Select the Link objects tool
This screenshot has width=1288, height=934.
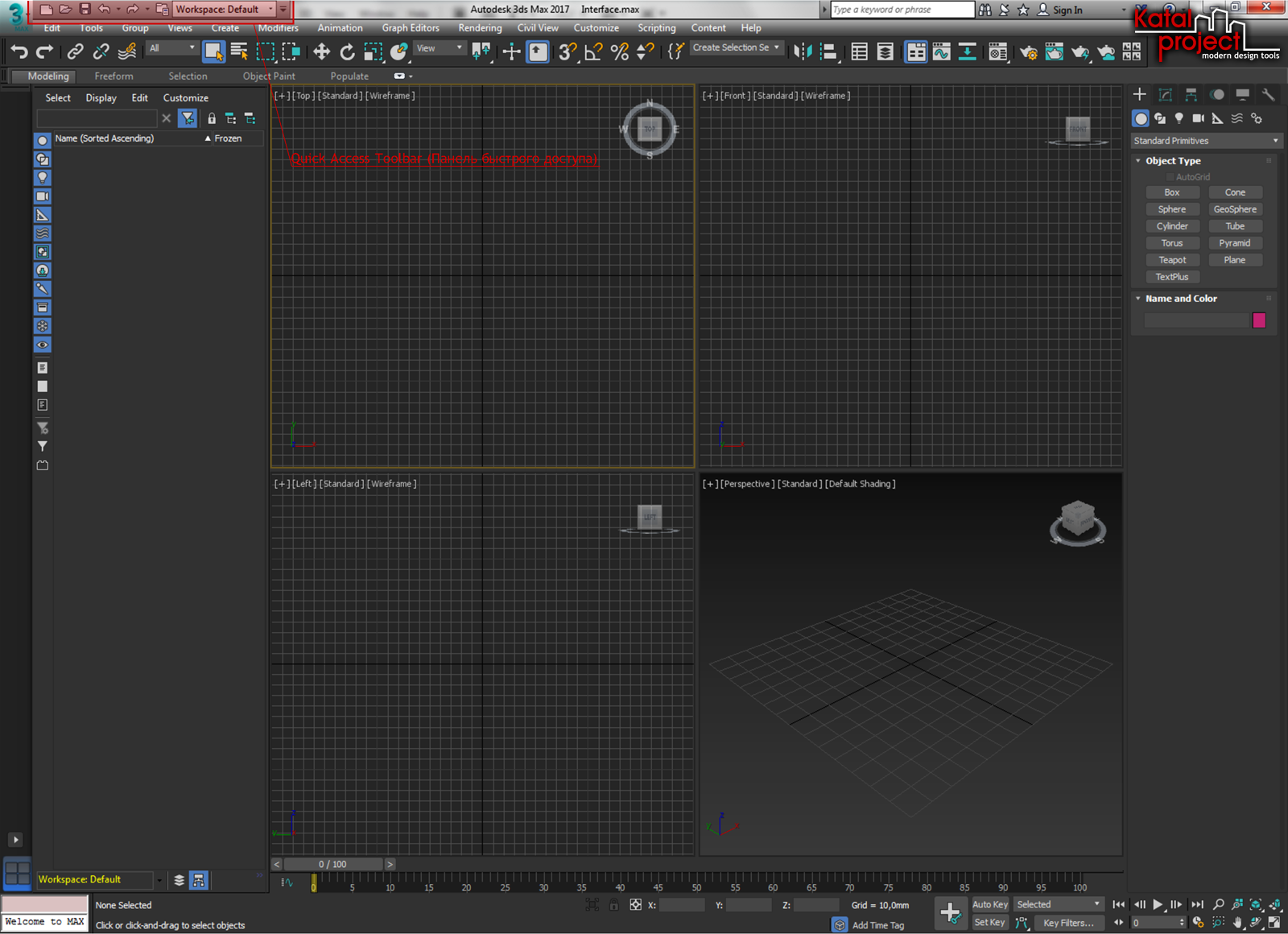pyautogui.click(x=75, y=52)
